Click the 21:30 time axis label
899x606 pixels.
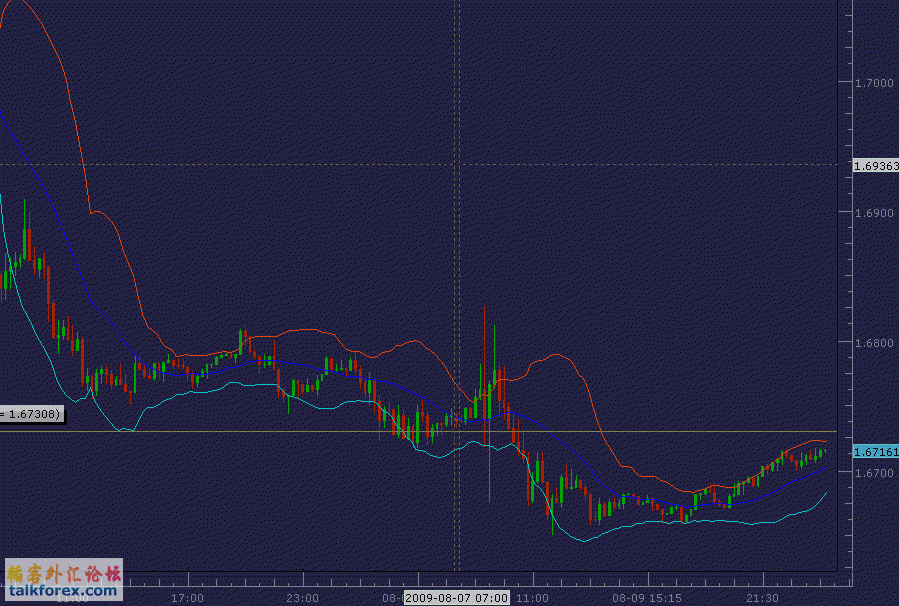pos(763,598)
